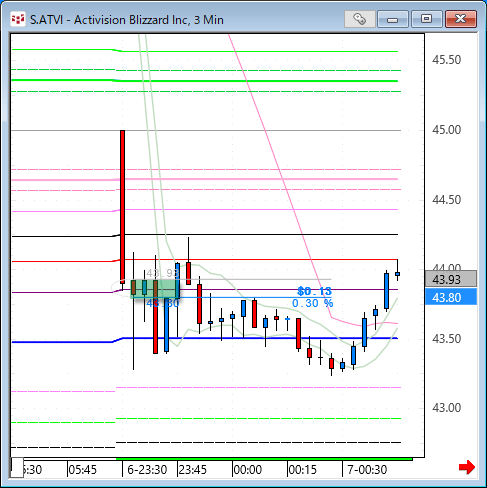487x488 pixels.
Task: Click the 45.00 price scale label
Action: point(446,130)
